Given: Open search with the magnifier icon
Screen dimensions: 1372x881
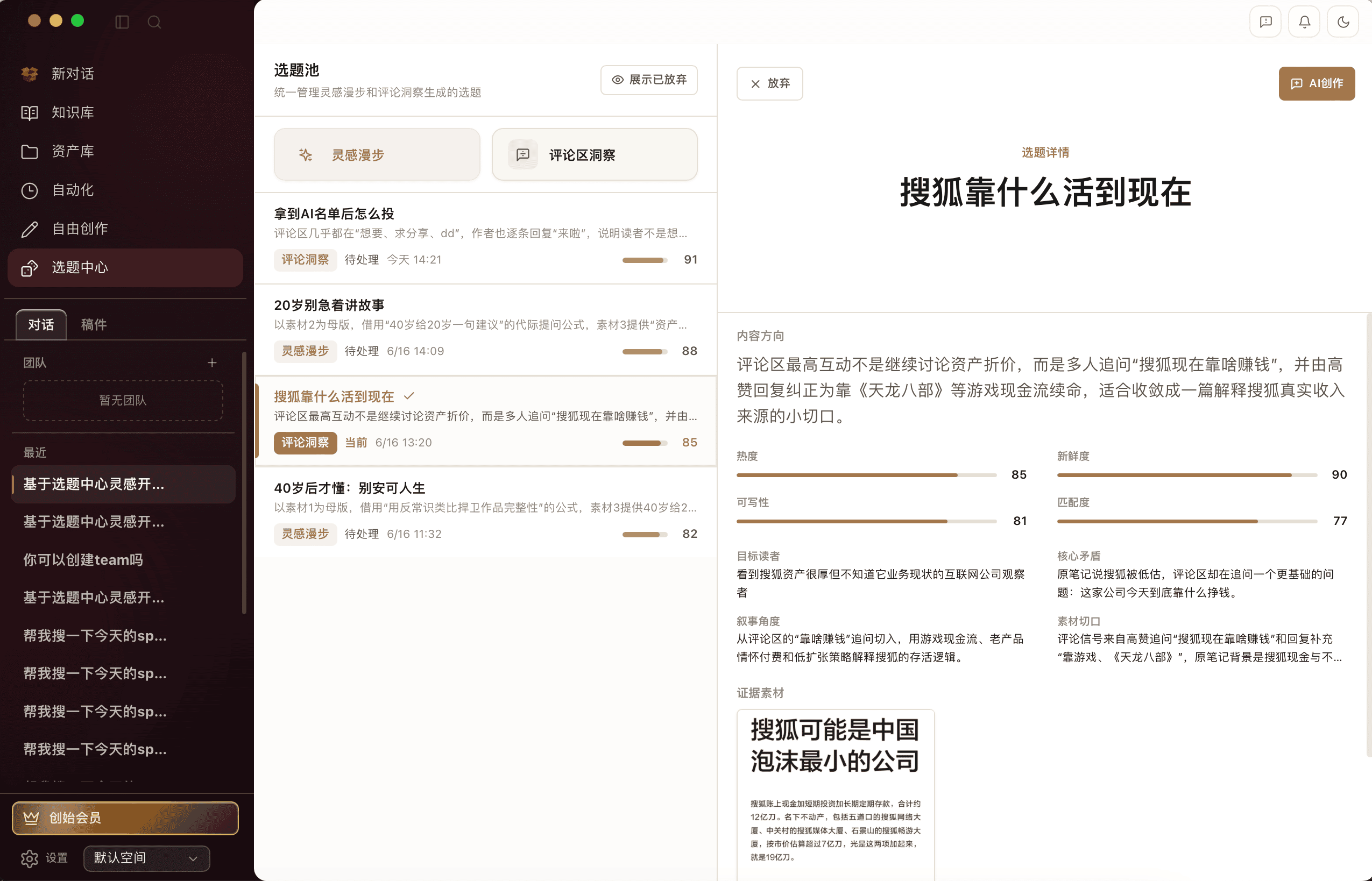Looking at the screenshot, I should click(154, 22).
